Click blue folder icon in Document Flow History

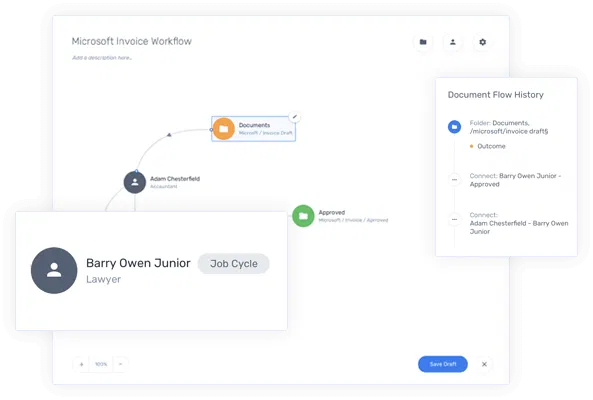coord(454,127)
